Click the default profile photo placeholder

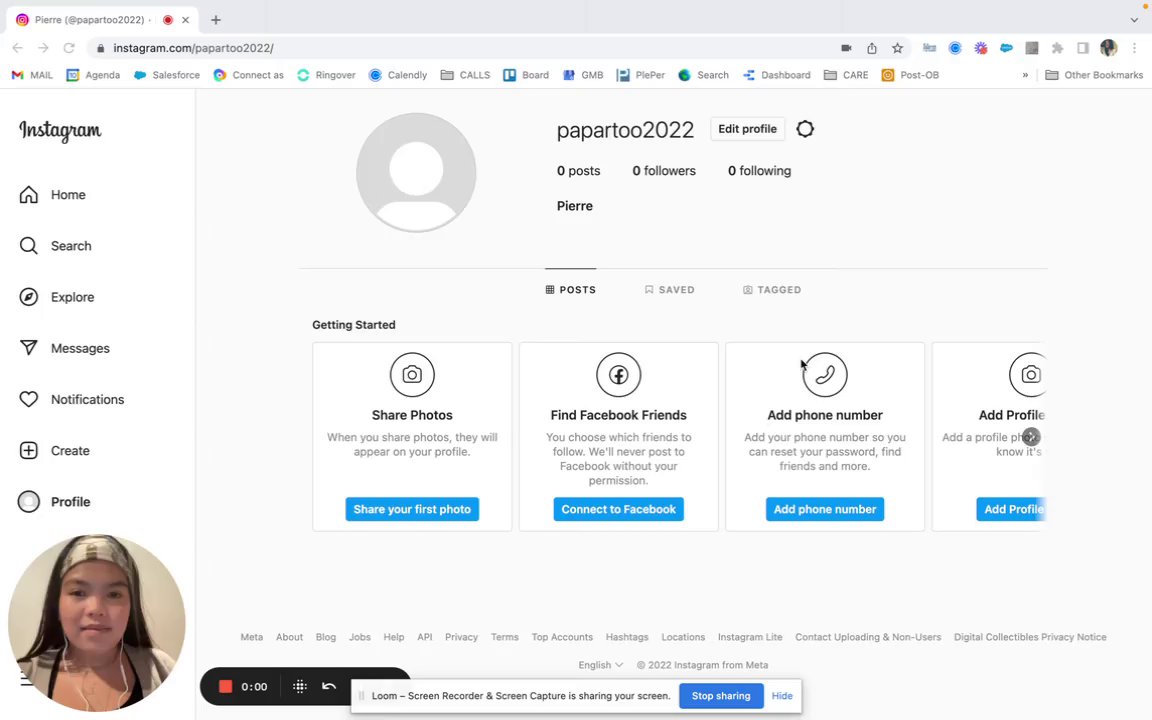click(416, 173)
